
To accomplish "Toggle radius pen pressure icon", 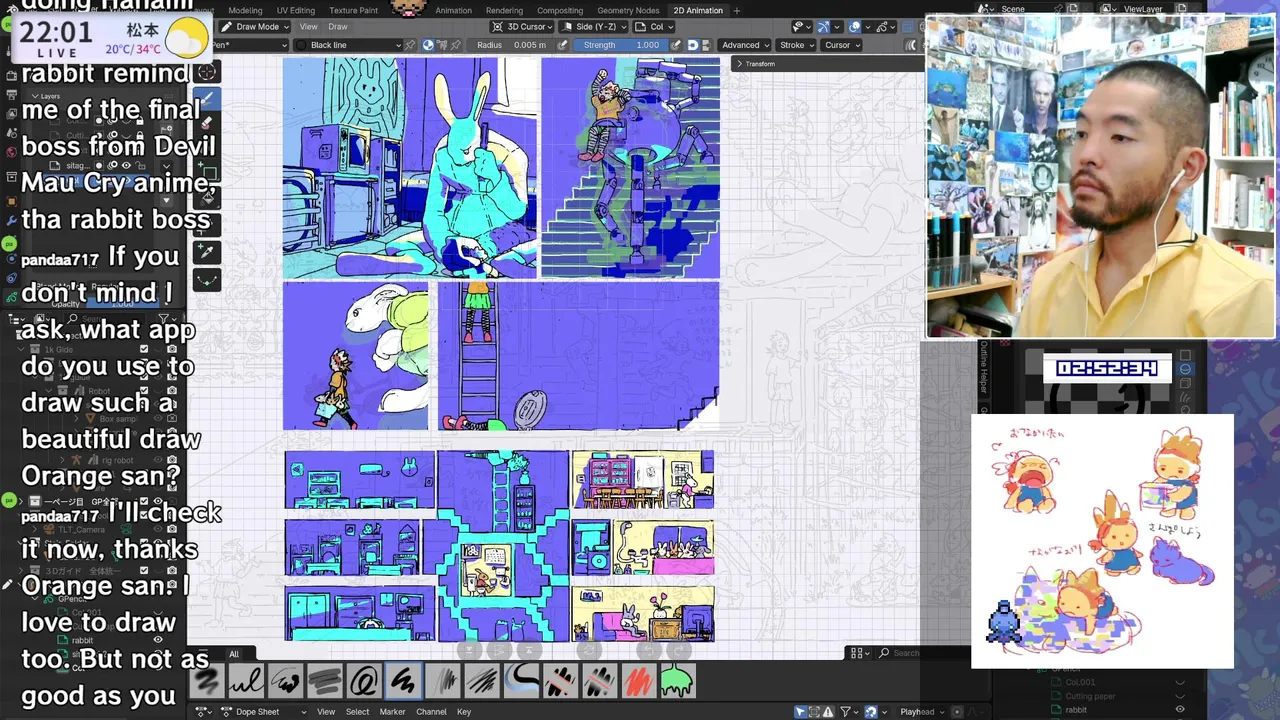I will pos(562,45).
